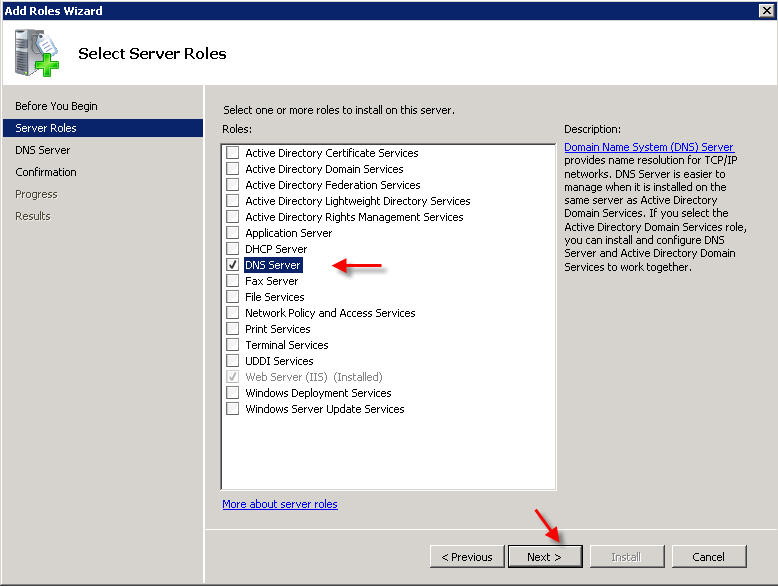Viewport: 778px width, 586px height.
Task: Check Active Directory Certificate Services checkbox
Action: (x=232, y=152)
